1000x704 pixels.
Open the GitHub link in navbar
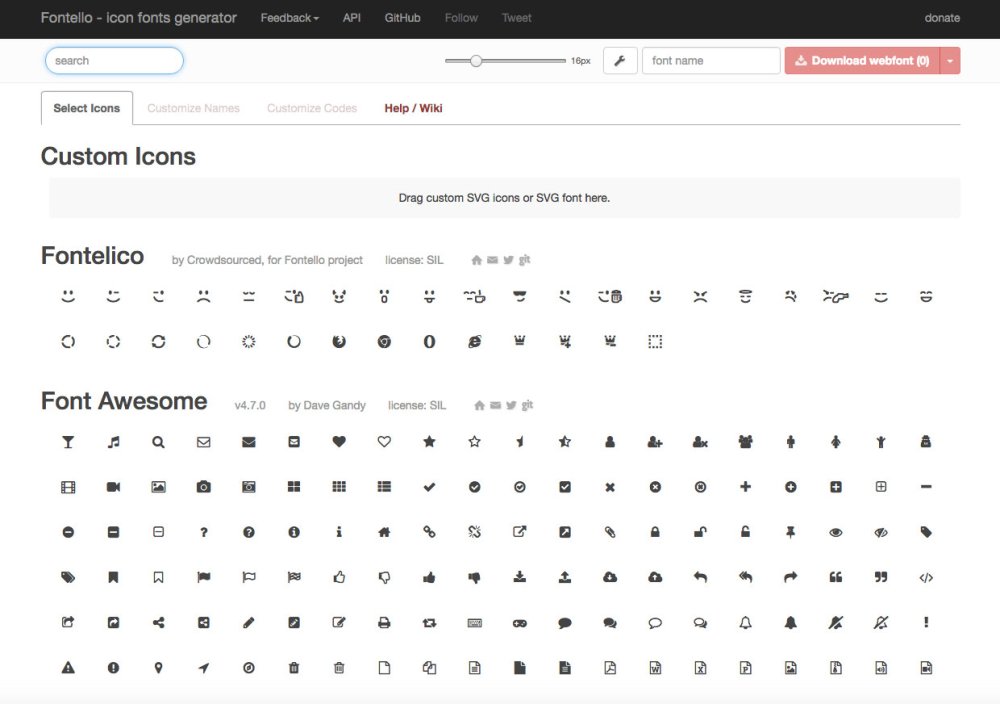[x=402, y=18]
